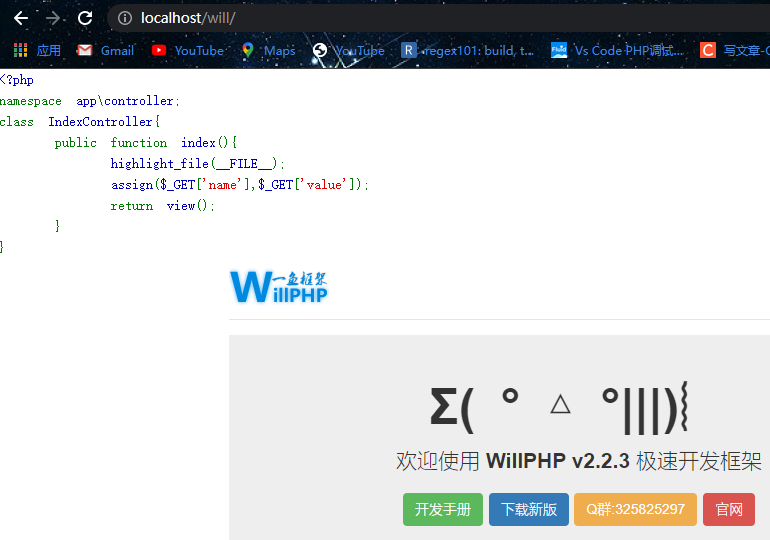Click the public function index() line

[146, 142]
